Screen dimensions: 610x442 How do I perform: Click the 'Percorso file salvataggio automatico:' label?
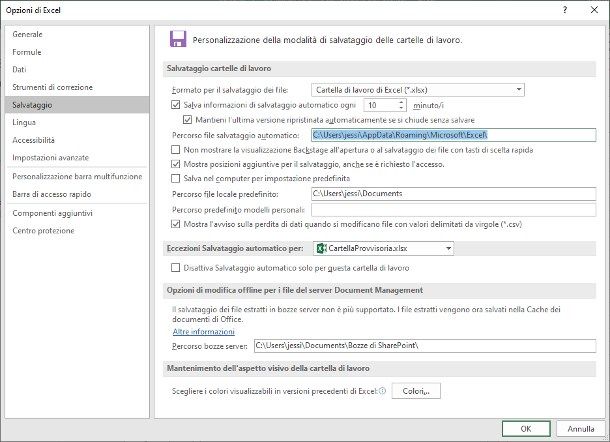click(236, 135)
